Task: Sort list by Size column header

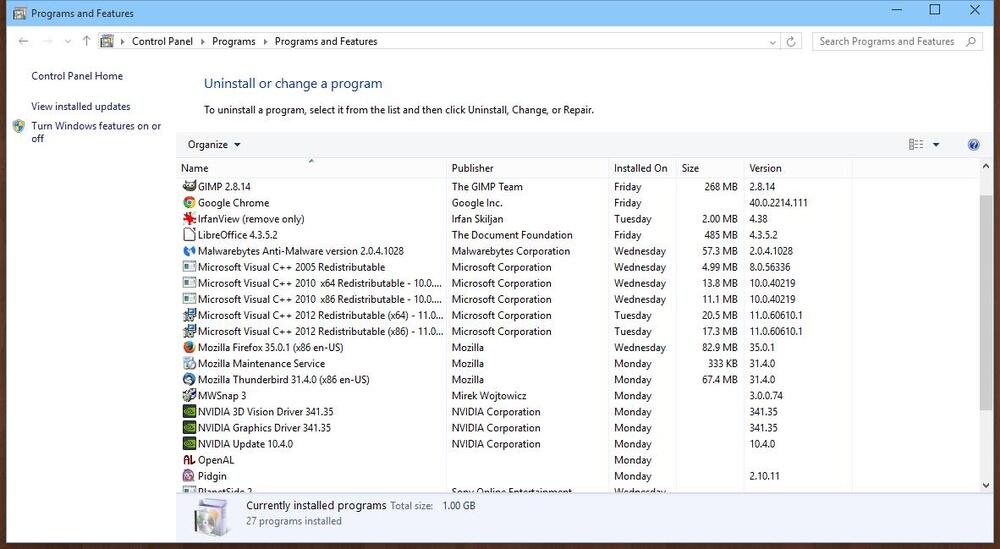Action: tap(710, 168)
